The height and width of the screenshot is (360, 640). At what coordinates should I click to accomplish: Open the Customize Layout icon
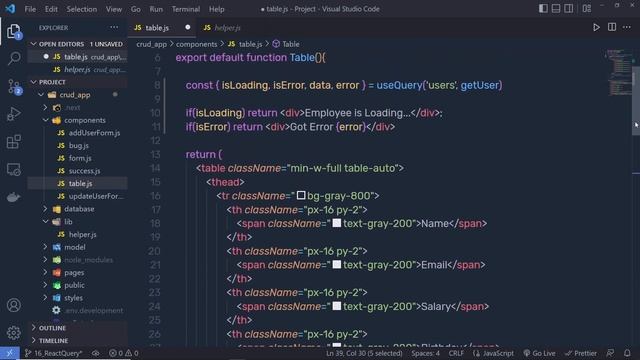[x=587, y=9]
